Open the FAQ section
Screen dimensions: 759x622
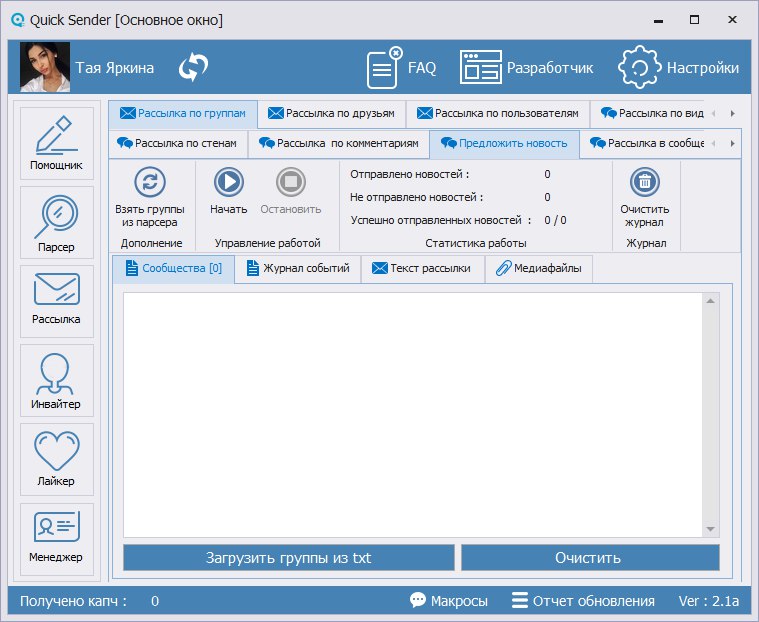point(401,68)
